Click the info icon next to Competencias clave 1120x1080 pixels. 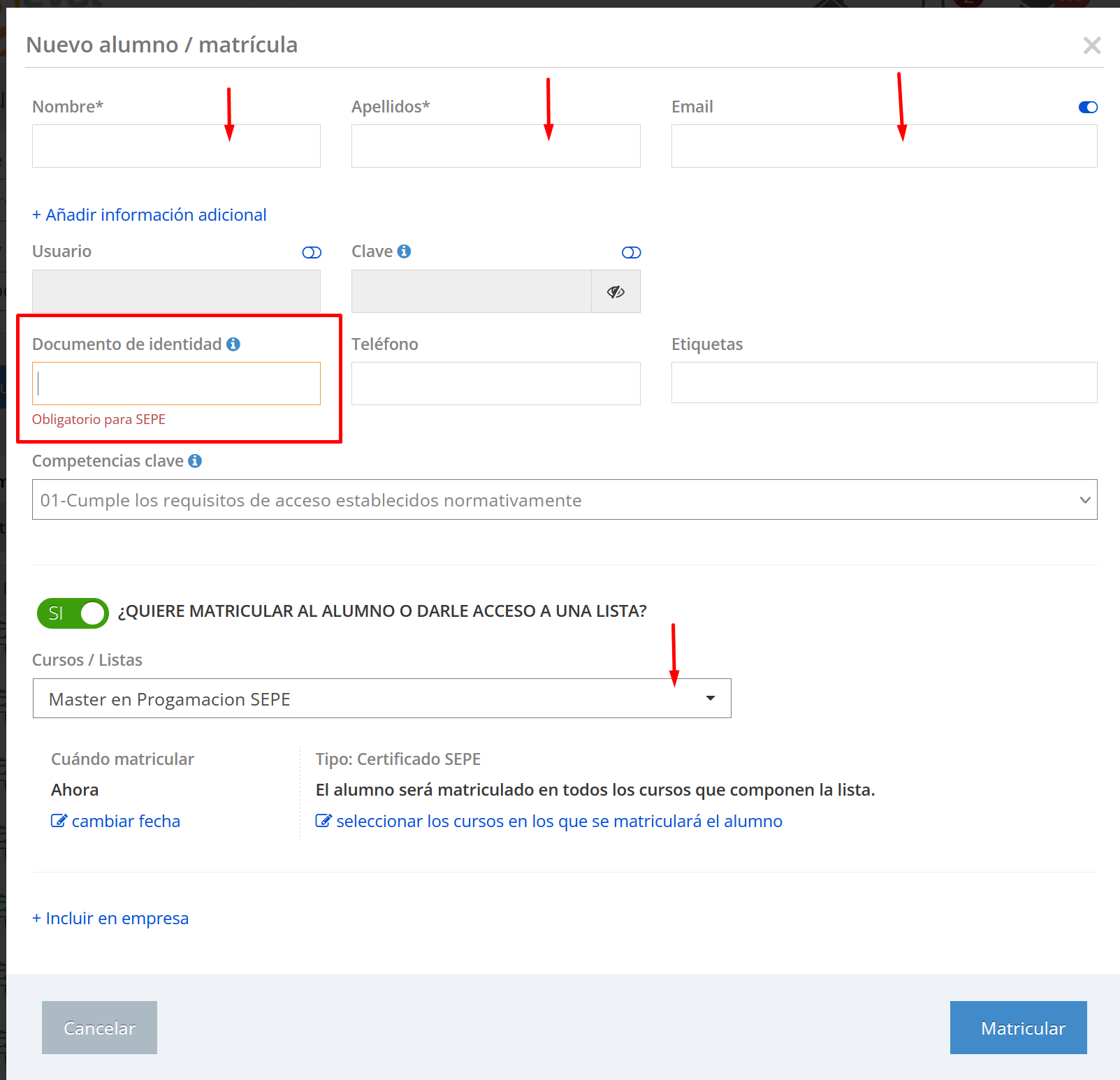pyautogui.click(x=195, y=460)
